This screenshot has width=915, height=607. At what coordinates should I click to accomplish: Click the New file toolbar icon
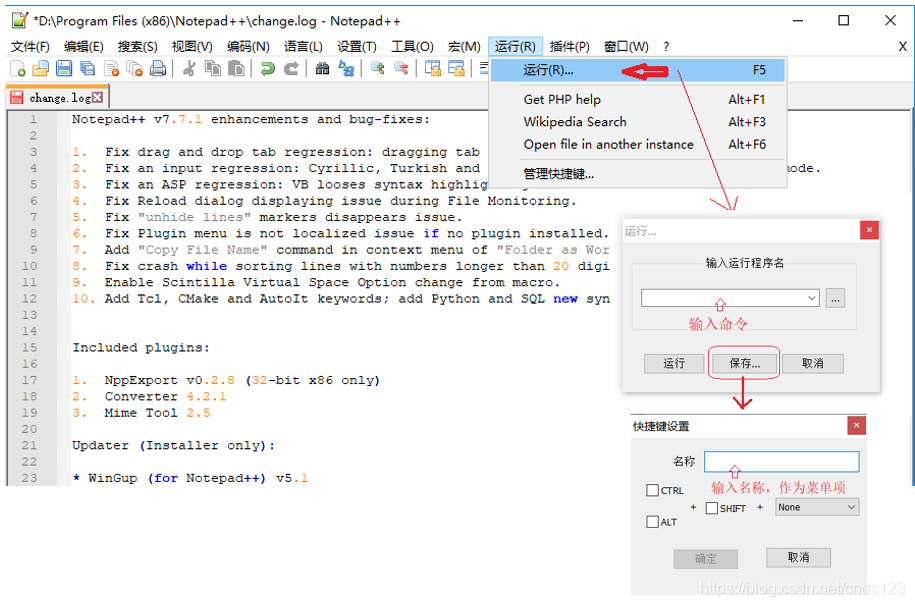point(18,69)
